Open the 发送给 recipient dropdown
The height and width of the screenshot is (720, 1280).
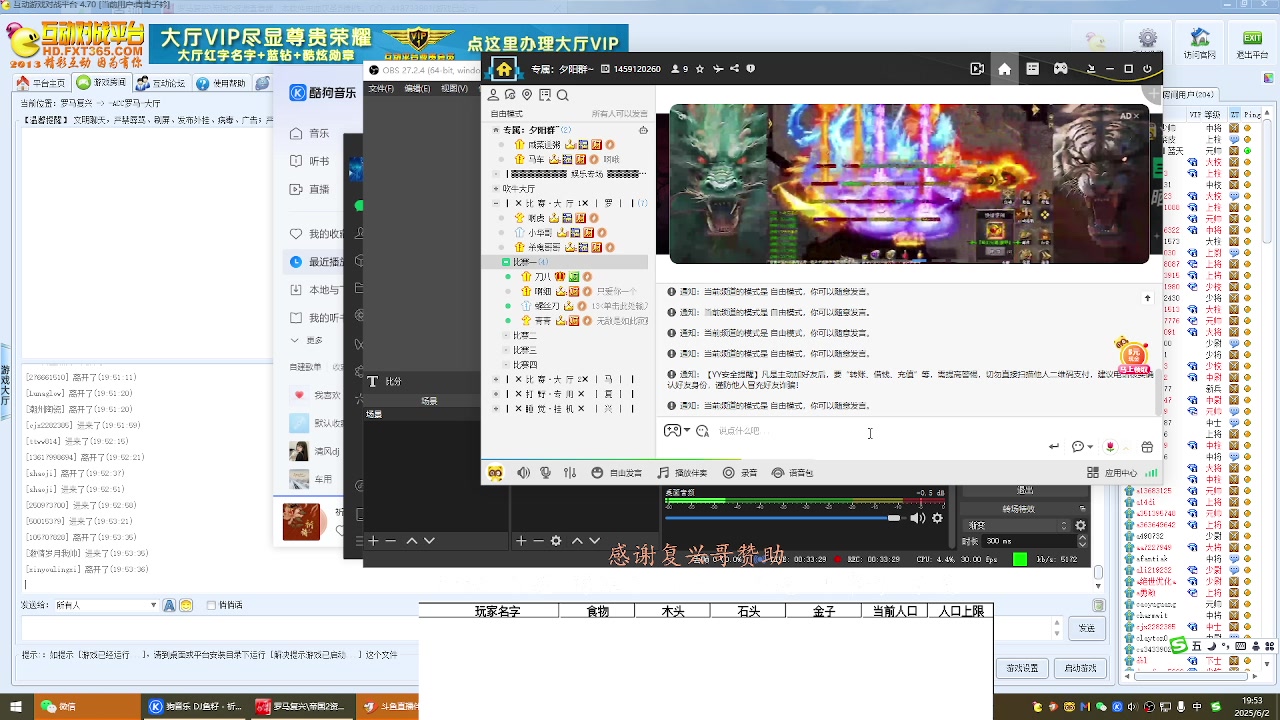click(x=106, y=605)
